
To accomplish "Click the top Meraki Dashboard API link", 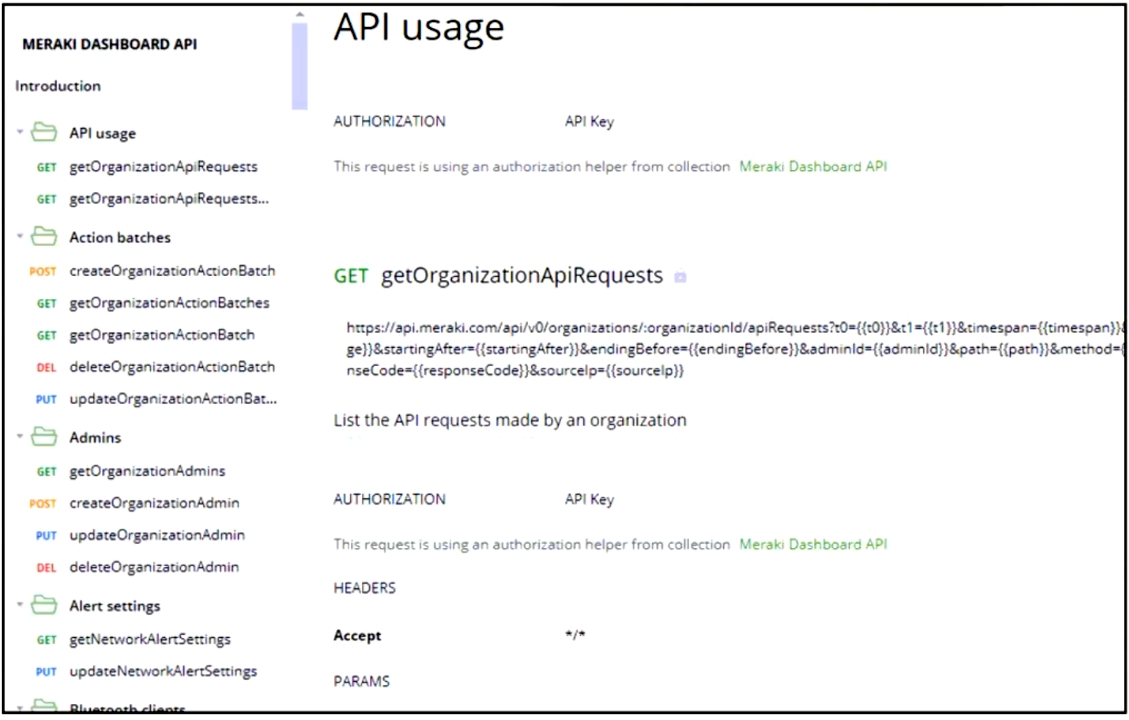I will (812, 167).
